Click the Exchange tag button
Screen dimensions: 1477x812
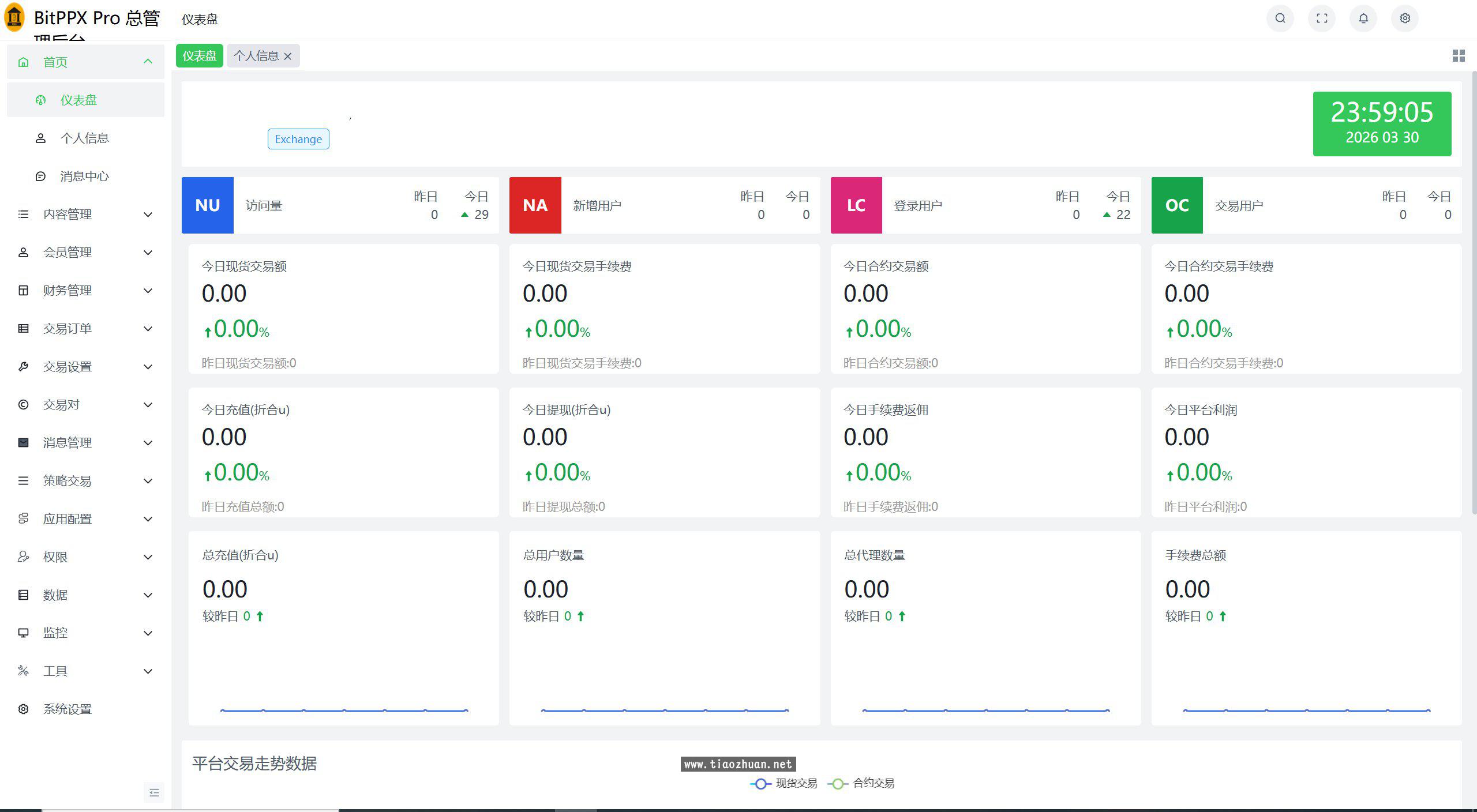[298, 139]
